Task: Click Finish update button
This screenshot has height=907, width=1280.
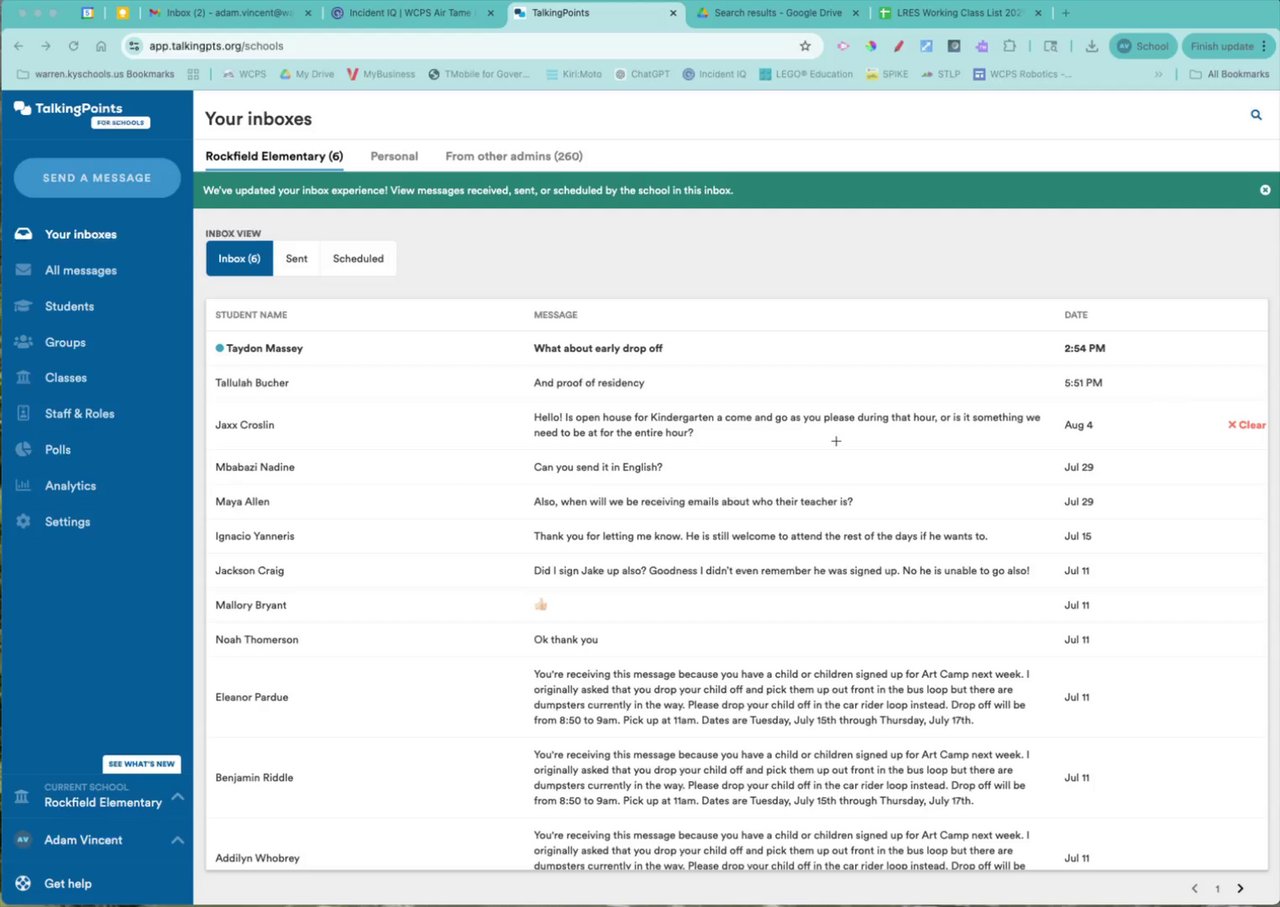Action: 1230,46
